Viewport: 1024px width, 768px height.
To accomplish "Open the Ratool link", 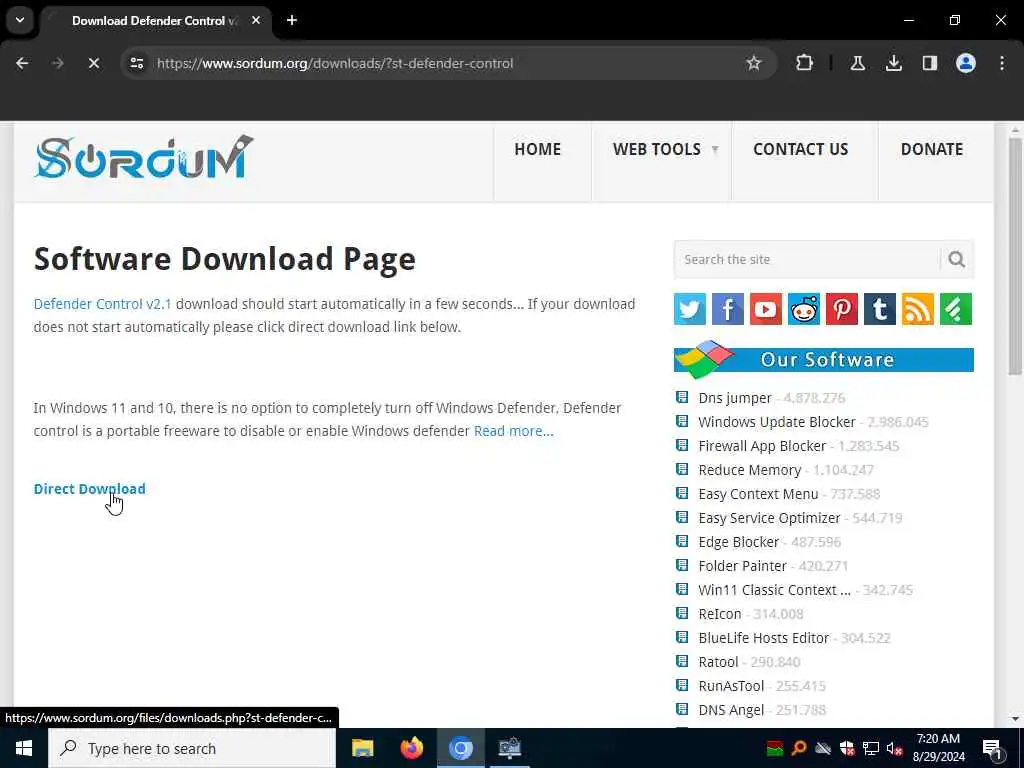I will click(x=718, y=662).
